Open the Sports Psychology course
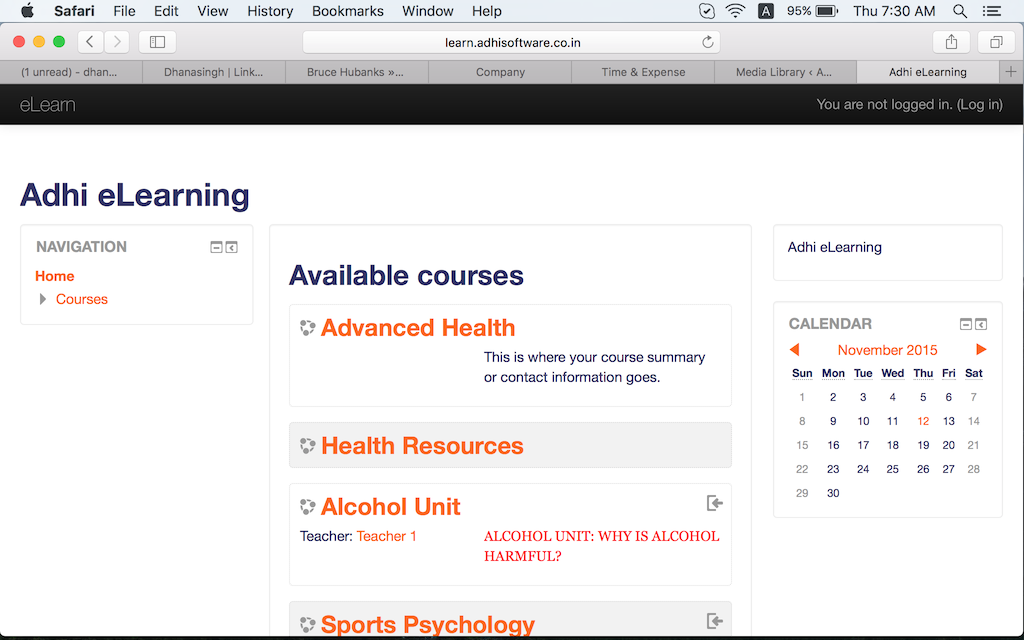 [428, 624]
